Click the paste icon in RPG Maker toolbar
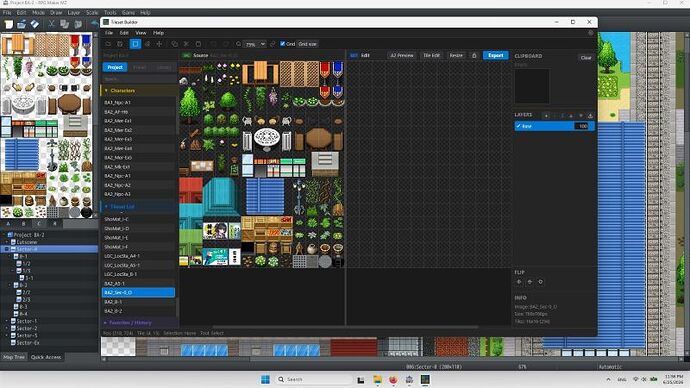The width and height of the screenshot is (690, 388). (x=78, y=24)
